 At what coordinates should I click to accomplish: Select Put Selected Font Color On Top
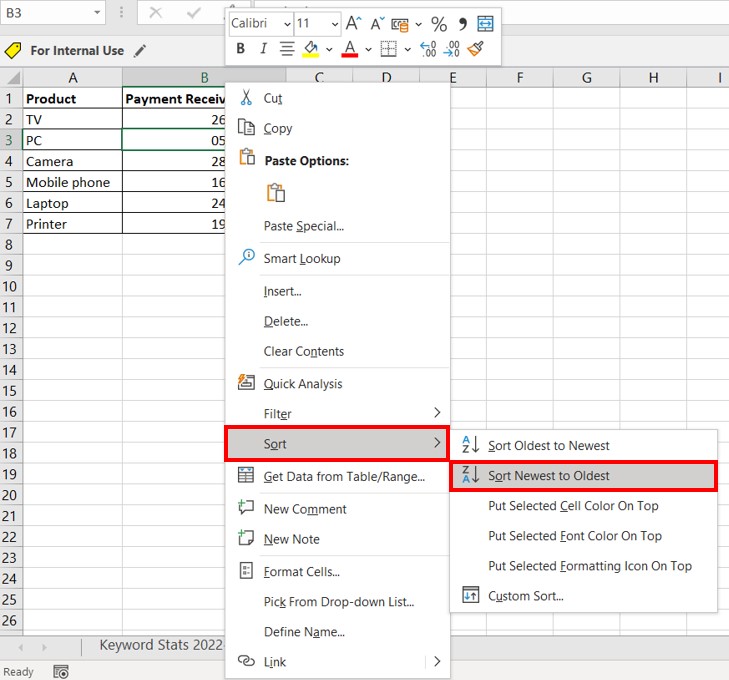(583, 536)
